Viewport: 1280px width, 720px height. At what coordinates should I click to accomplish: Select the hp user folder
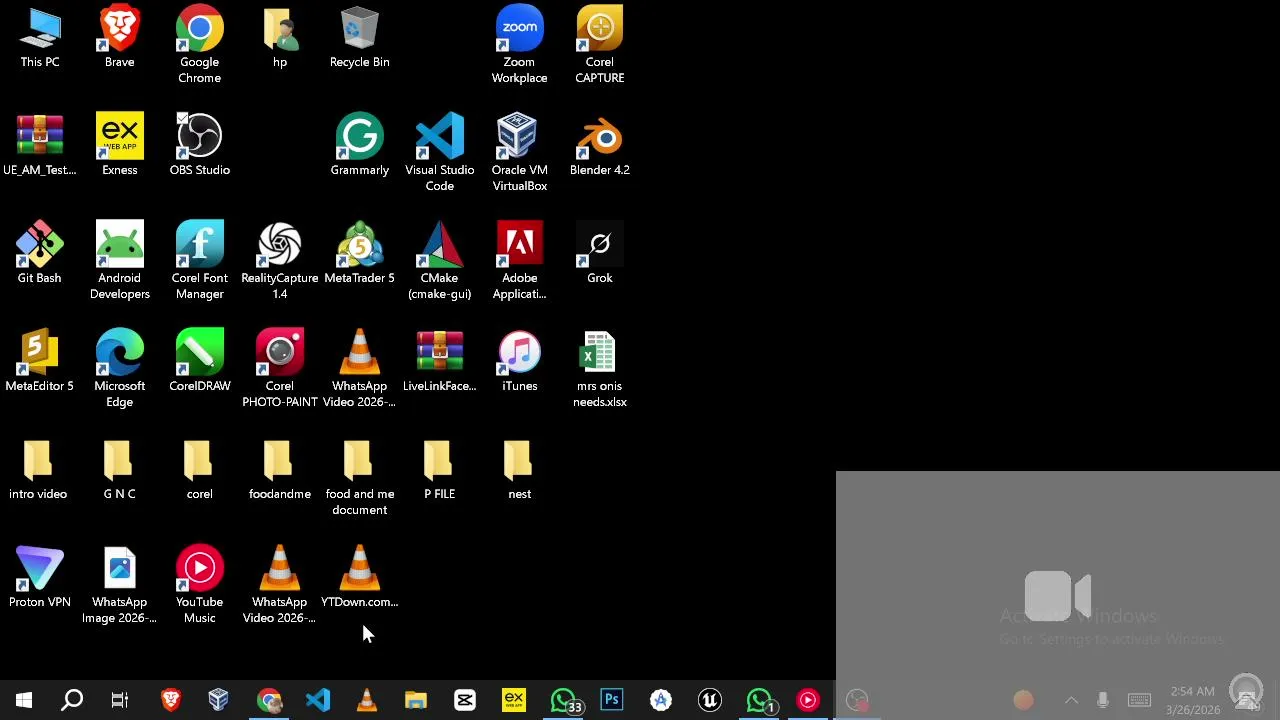(x=280, y=38)
